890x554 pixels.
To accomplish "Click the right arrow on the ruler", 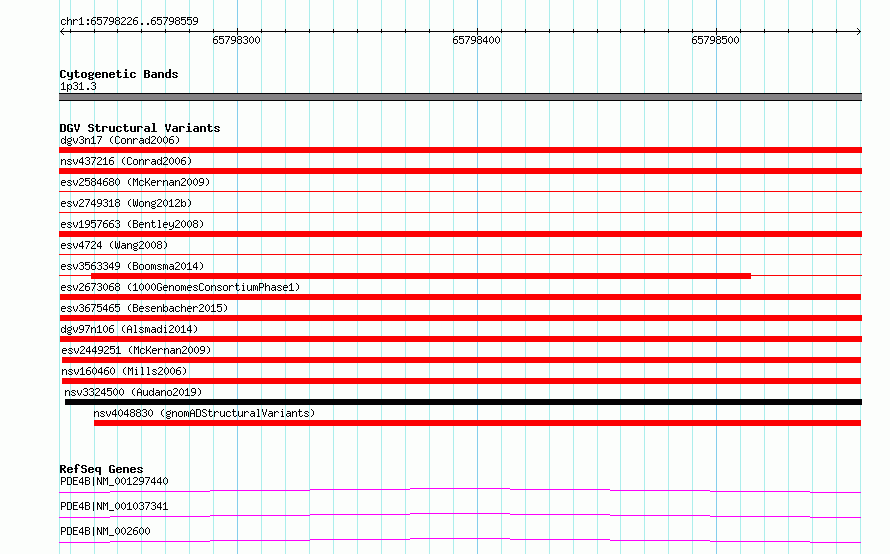I will point(858,31).
